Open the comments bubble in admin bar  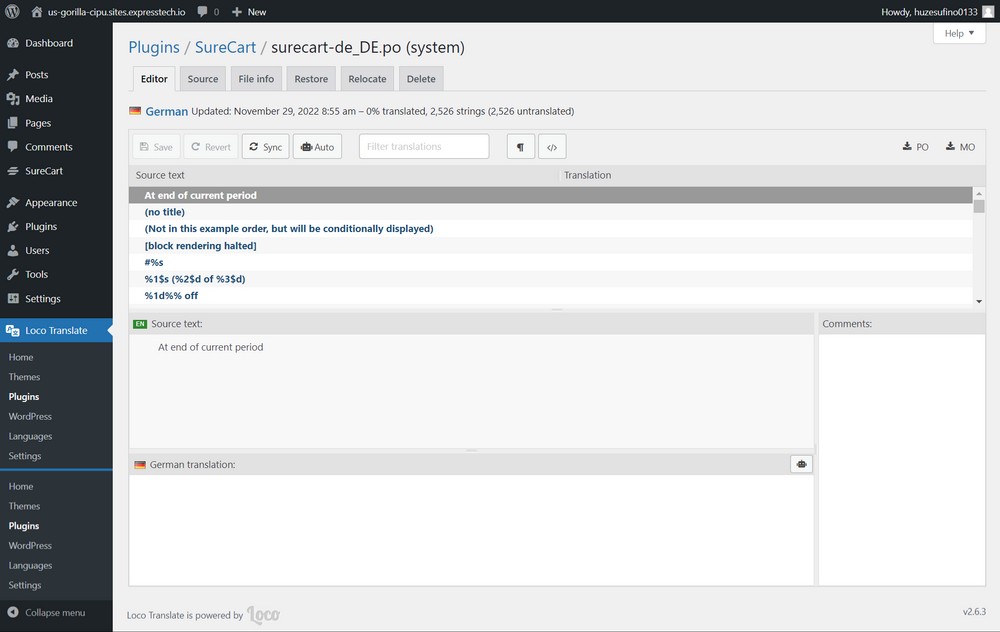(x=208, y=12)
